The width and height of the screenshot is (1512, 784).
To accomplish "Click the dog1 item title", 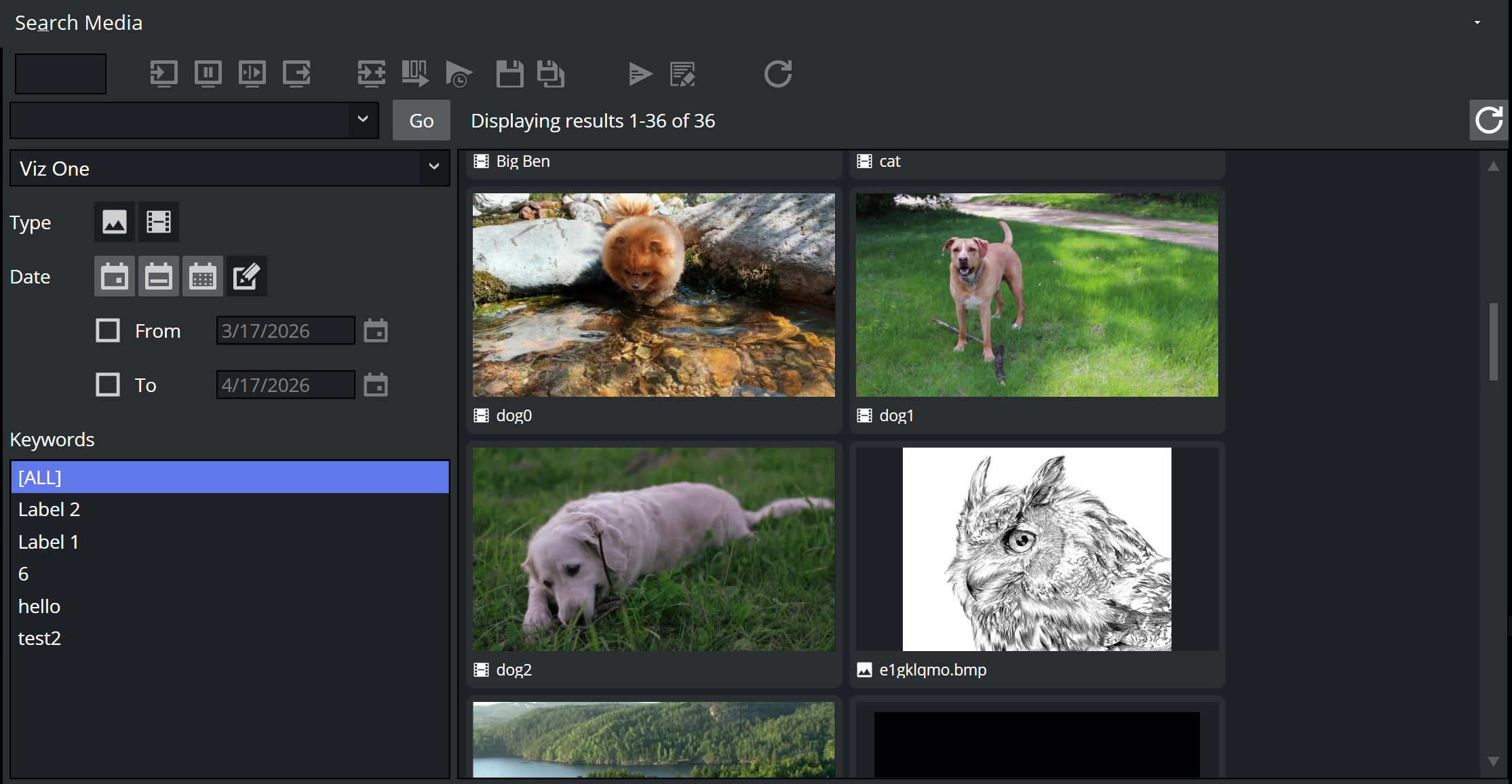I will 897,415.
